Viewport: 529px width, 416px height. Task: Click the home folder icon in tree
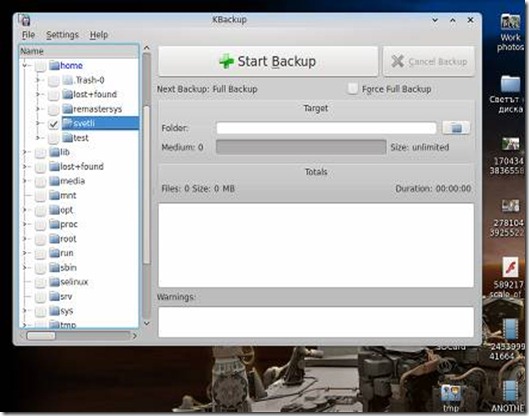pos(54,65)
